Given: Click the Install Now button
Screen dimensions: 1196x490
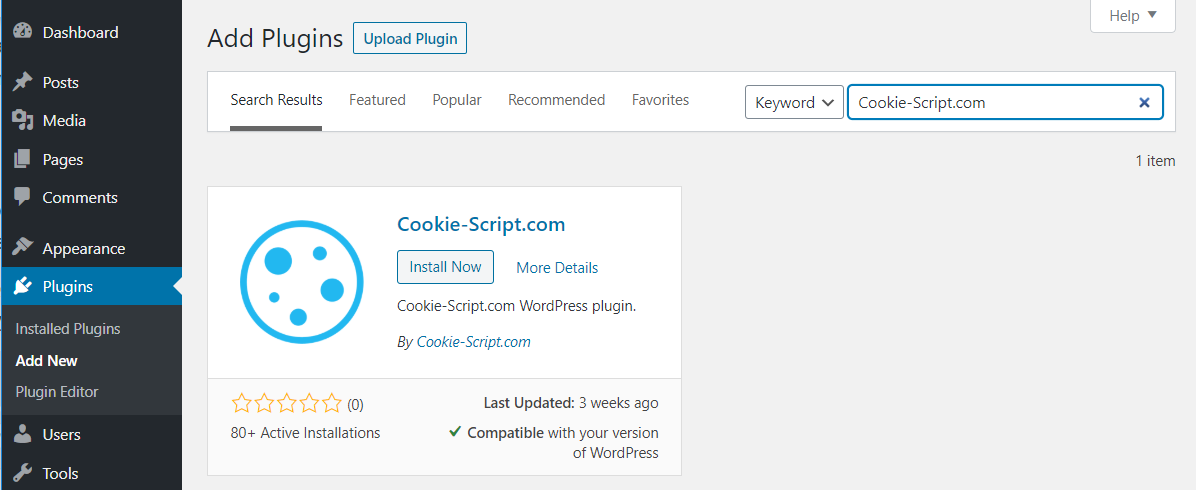Looking at the screenshot, I should point(445,267).
